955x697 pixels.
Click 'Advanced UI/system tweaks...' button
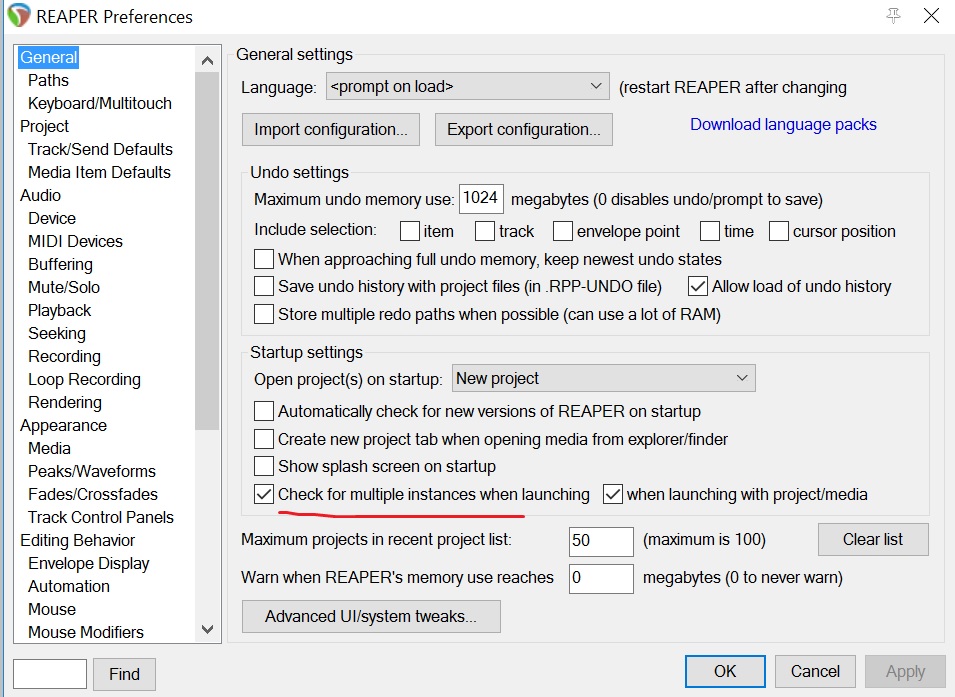coord(370,616)
